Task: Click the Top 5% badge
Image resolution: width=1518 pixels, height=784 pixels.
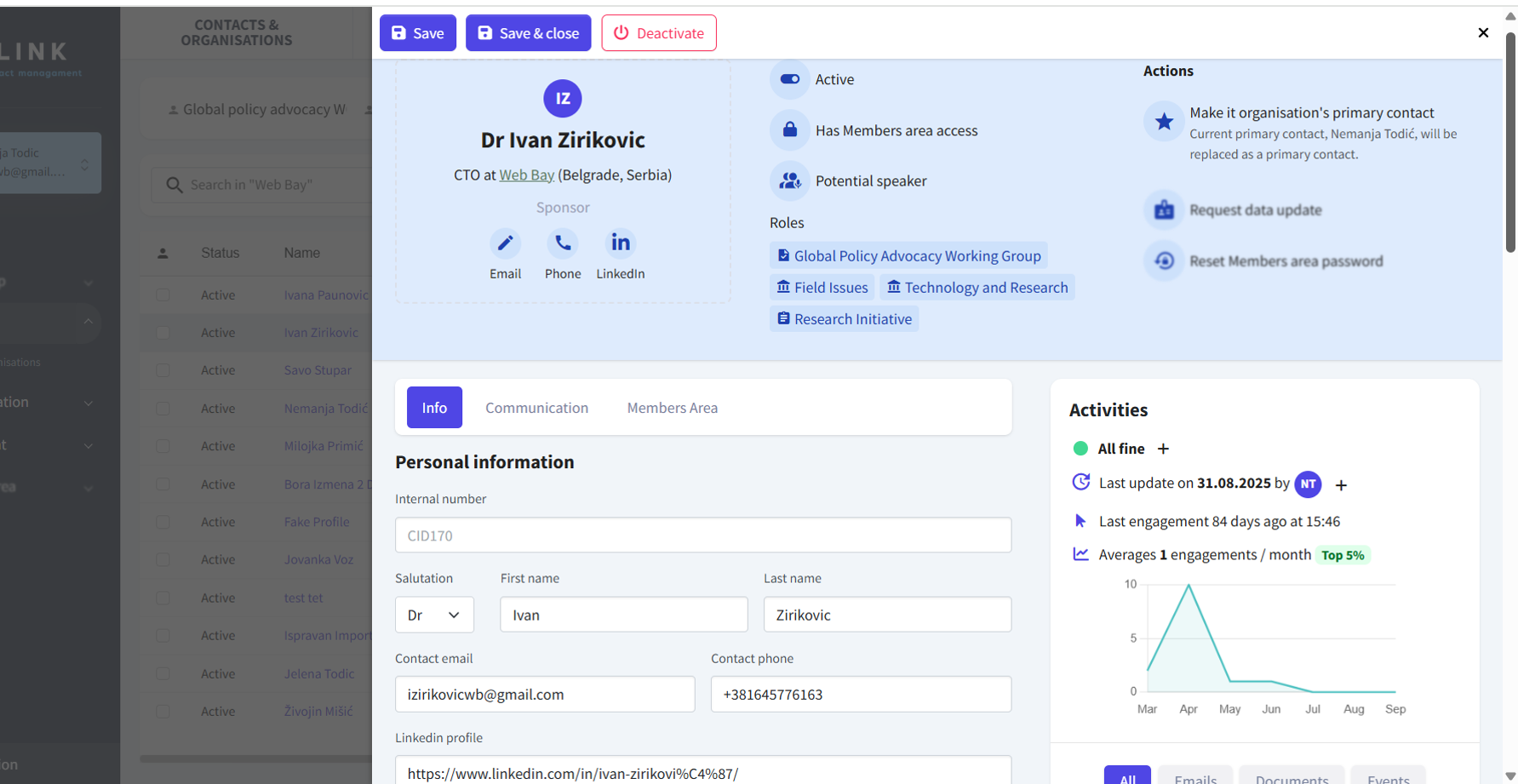Action: click(x=1343, y=555)
